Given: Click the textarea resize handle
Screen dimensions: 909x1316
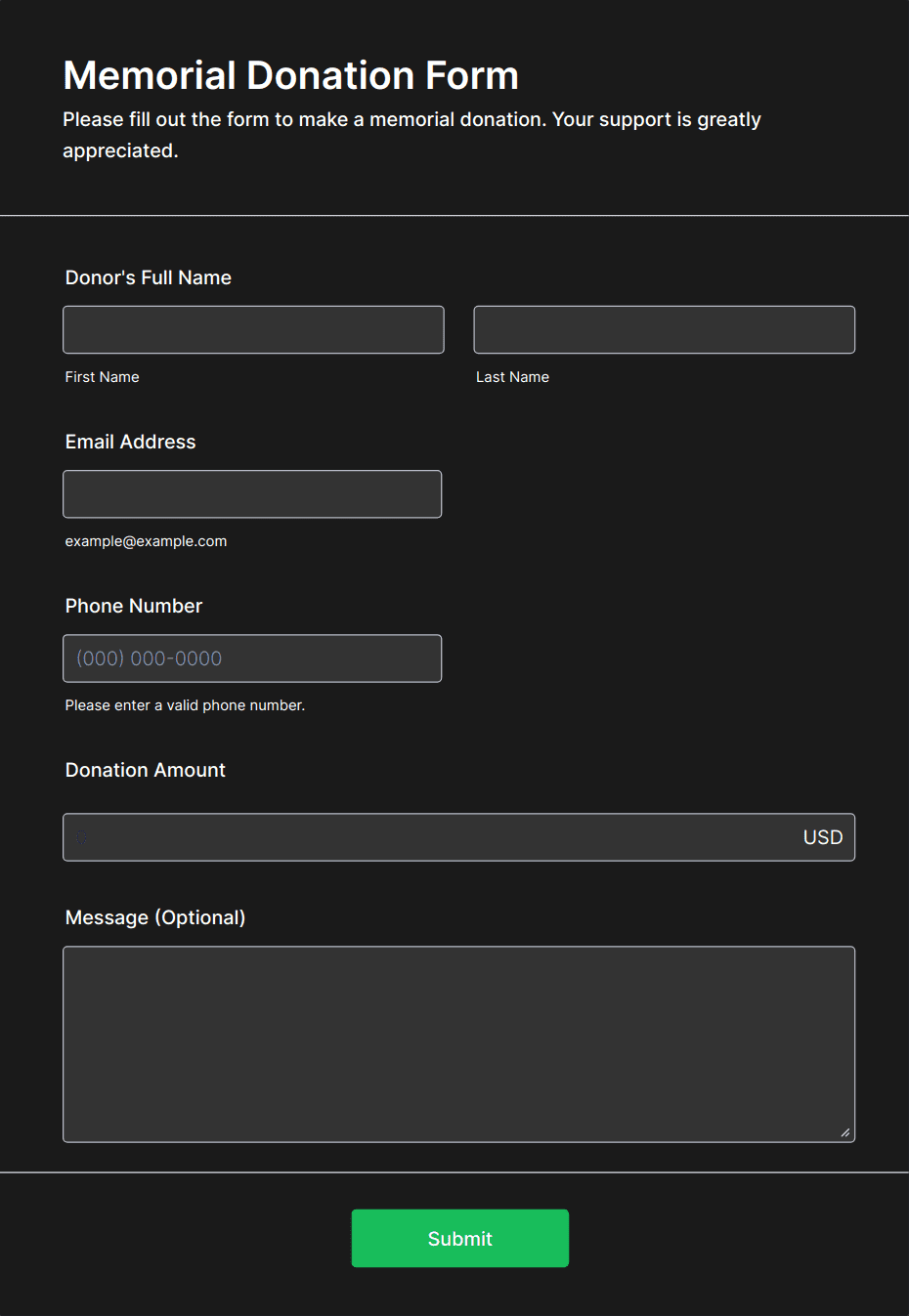Looking at the screenshot, I should click(x=845, y=1132).
